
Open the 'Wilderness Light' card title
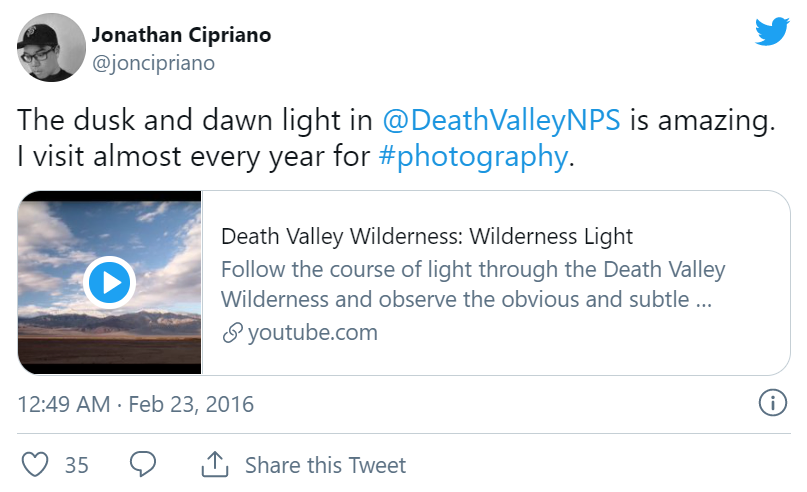pyautogui.click(x=427, y=237)
